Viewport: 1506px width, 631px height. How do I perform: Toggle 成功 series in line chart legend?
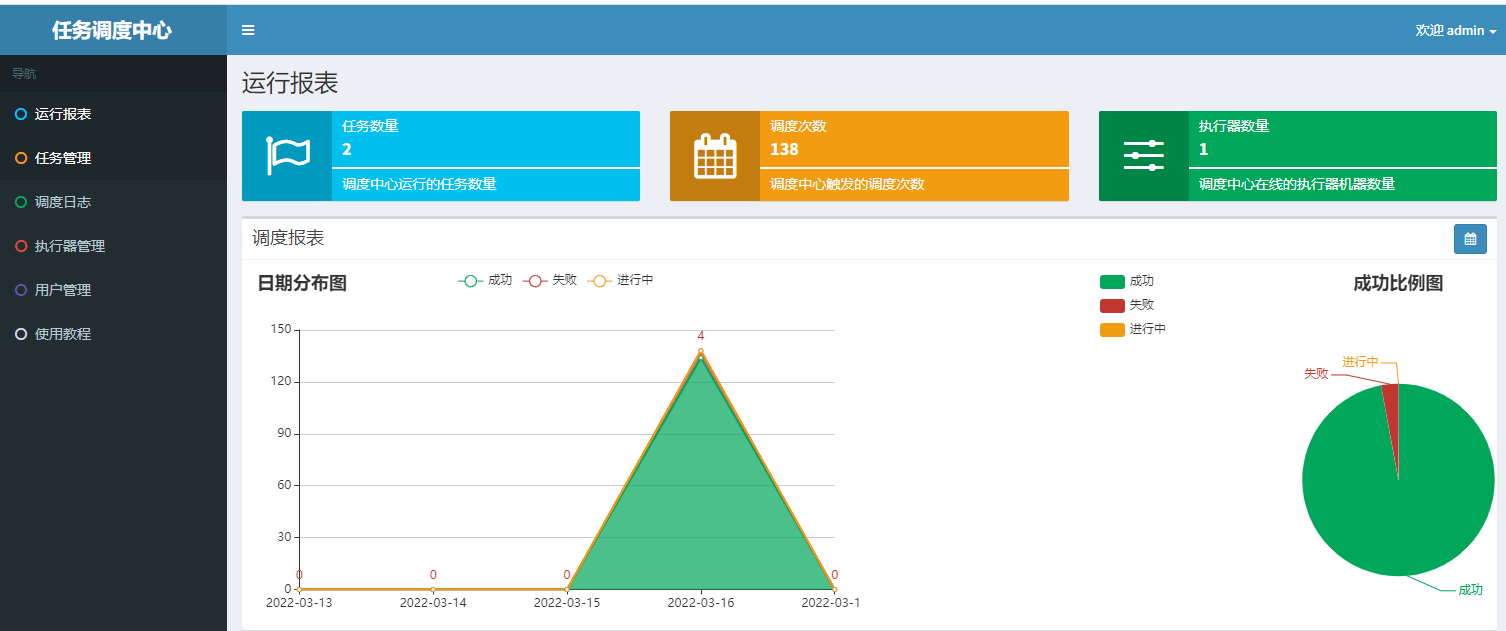[x=485, y=280]
